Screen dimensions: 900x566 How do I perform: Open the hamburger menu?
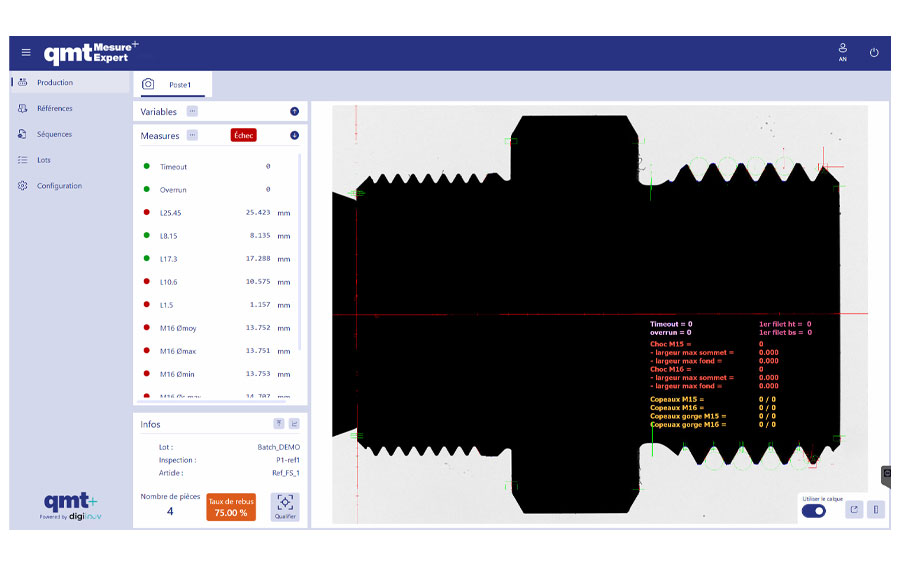click(26, 53)
